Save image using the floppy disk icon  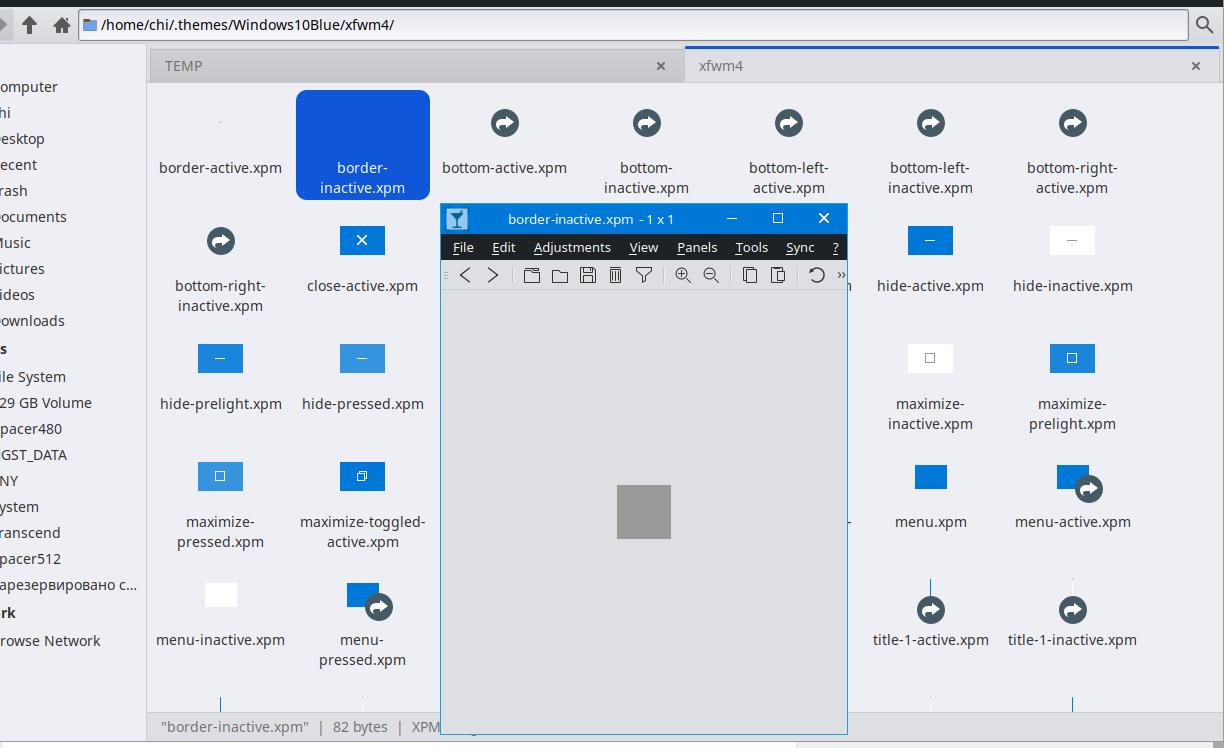(588, 275)
